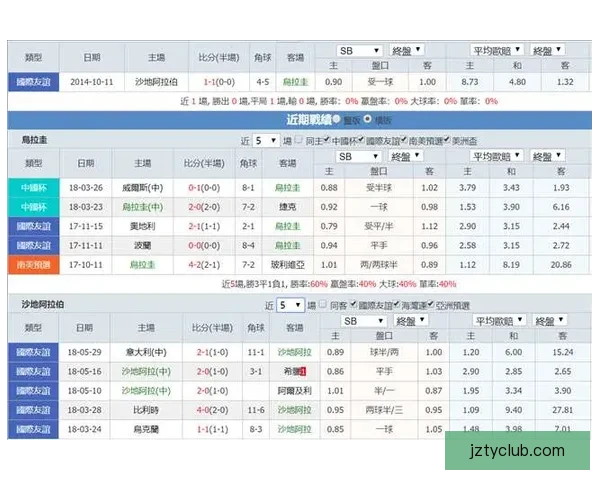Select the 橫版 layout radio button
This screenshot has width=600, height=480.
[x=367, y=119]
